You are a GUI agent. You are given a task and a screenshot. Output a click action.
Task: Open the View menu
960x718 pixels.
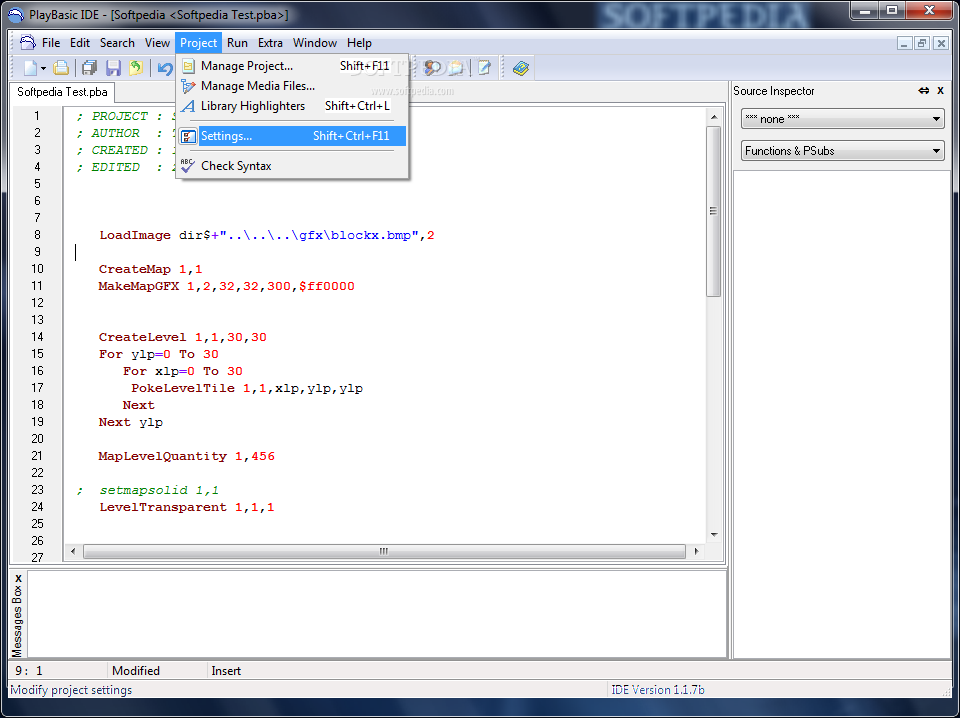(x=157, y=43)
